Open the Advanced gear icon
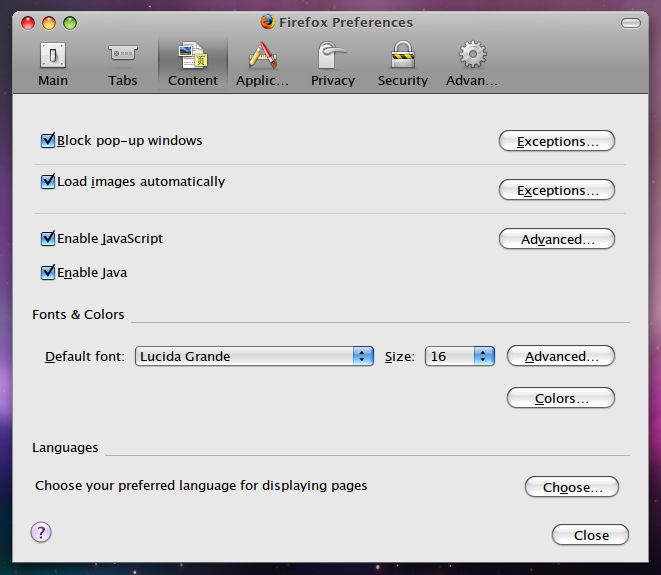Image resolution: width=661 pixels, height=575 pixels. [473, 54]
